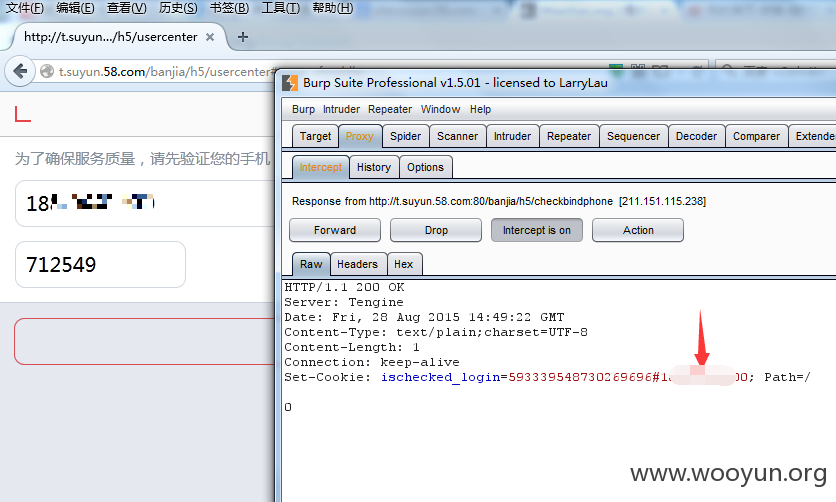
Task: Switch to the Decoder tab
Action: (696, 136)
